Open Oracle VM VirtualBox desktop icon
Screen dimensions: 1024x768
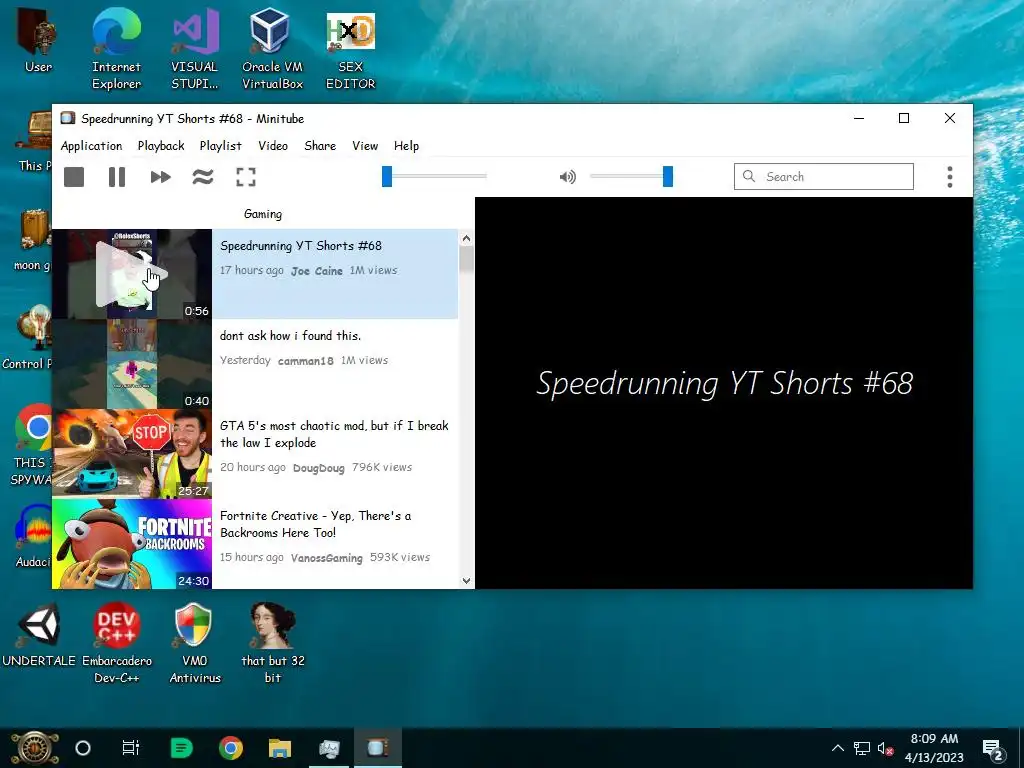click(x=272, y=49)
